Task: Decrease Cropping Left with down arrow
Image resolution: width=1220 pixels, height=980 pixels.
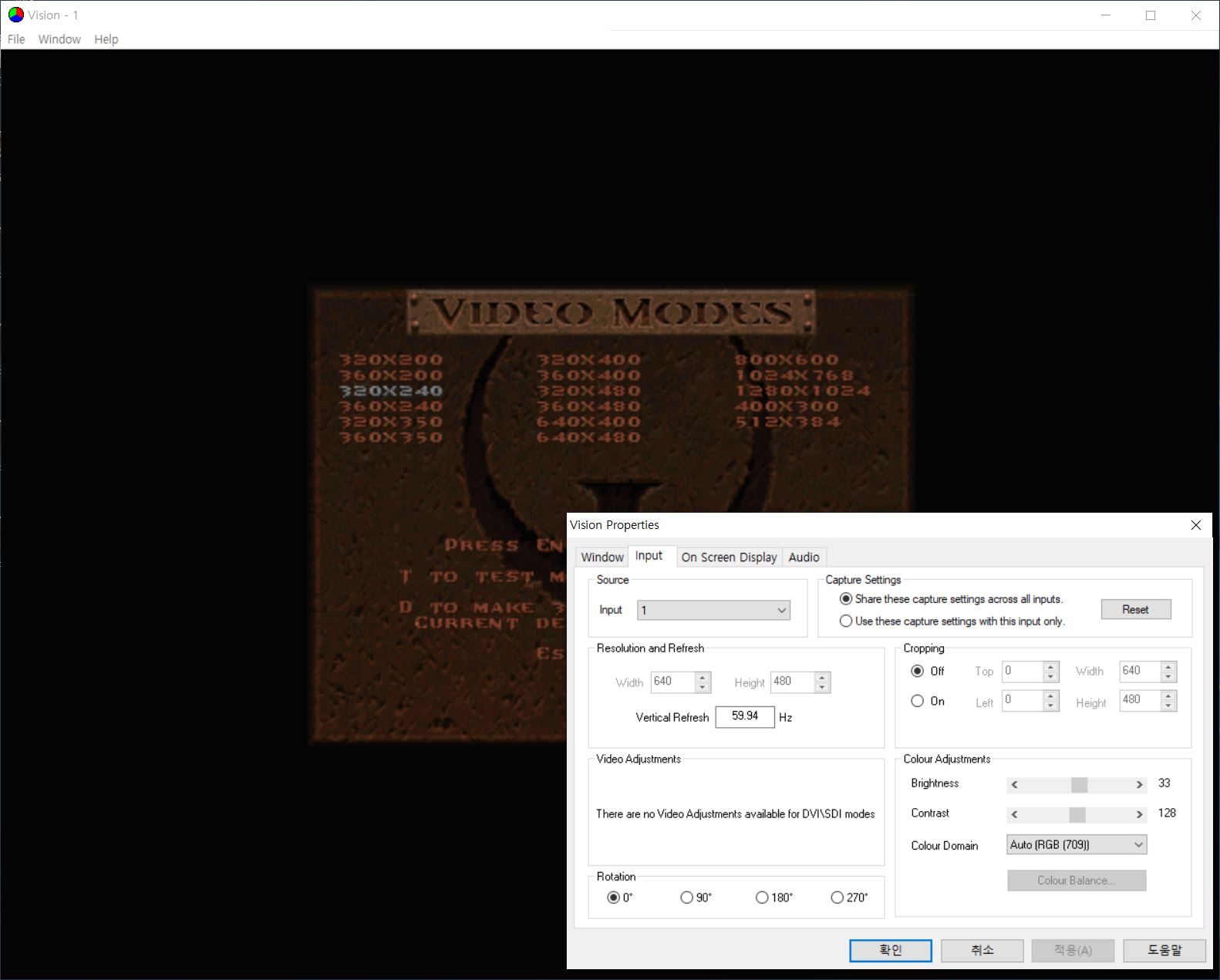Action: 1051,706
